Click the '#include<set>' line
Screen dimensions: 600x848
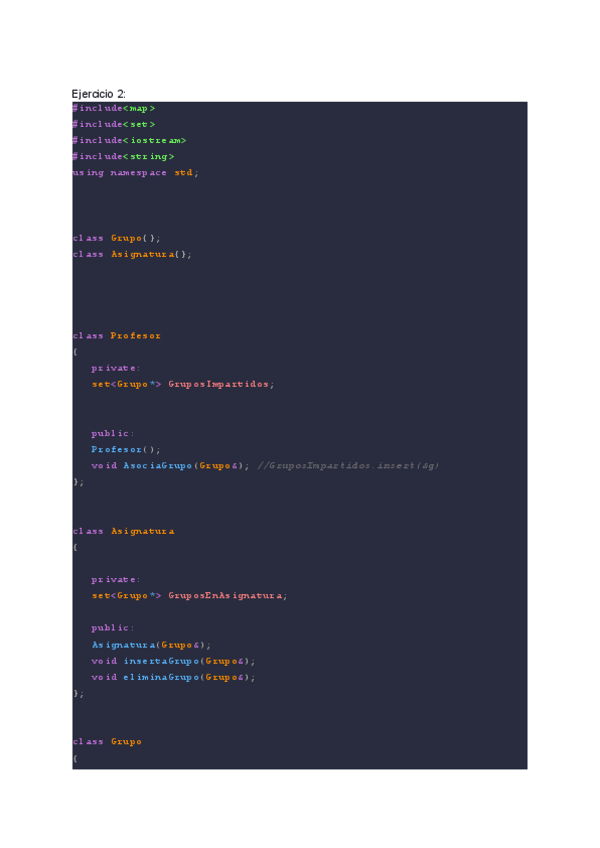tap(114, 124)
